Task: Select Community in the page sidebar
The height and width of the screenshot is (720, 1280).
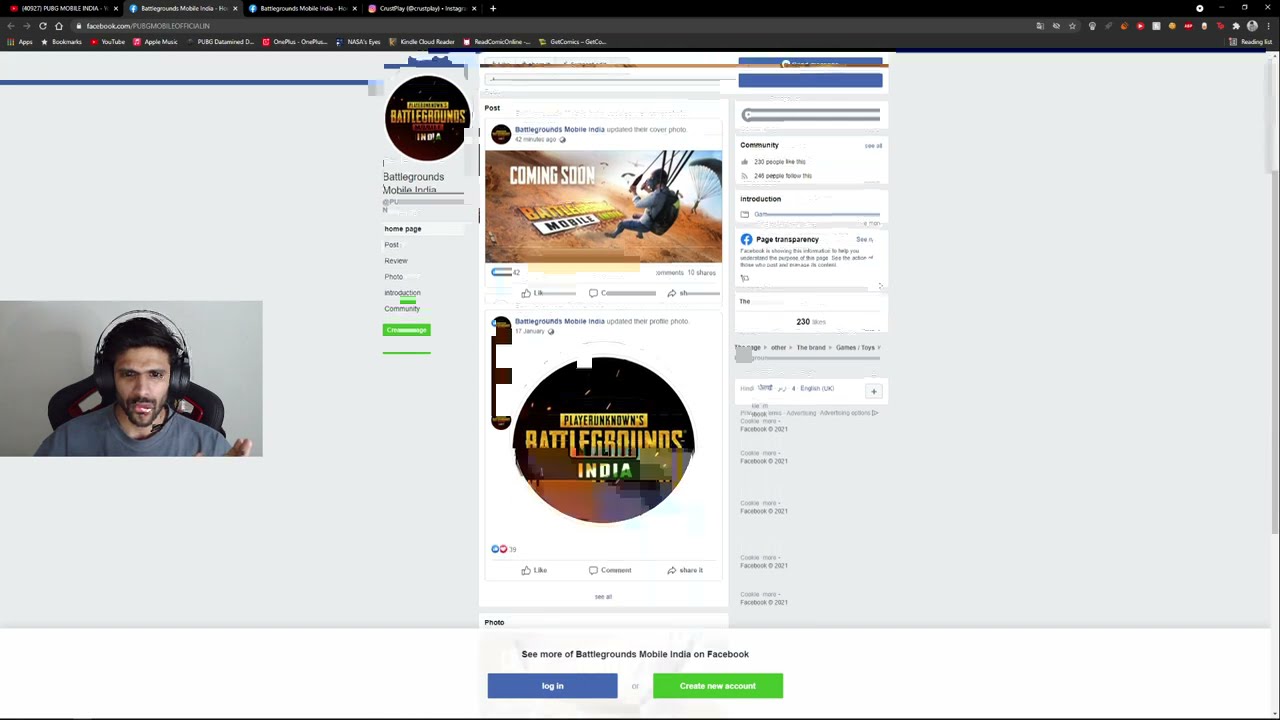Action: click(x=402, y=309)
